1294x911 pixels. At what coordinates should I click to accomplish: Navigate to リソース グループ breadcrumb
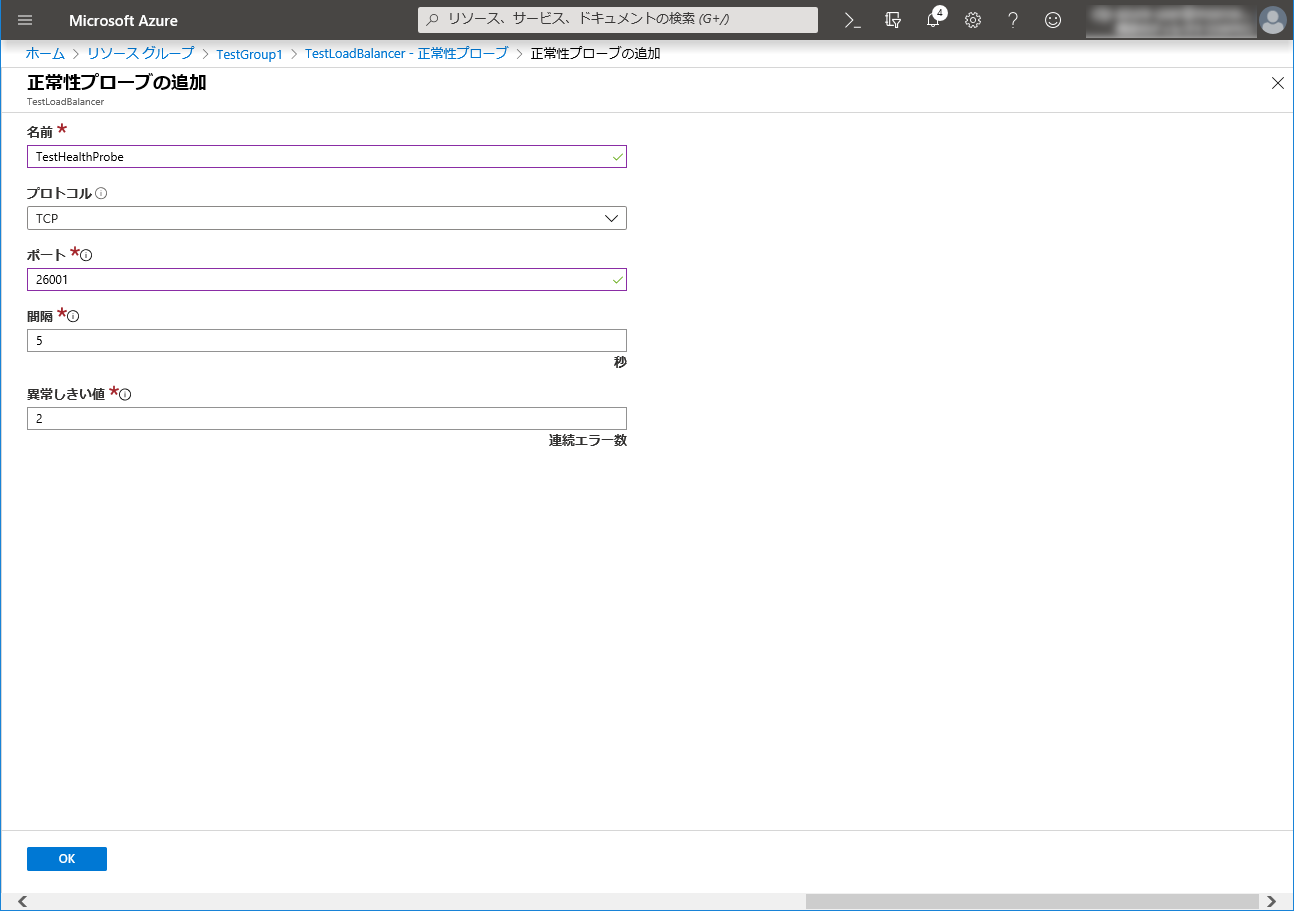coord(140,54)
